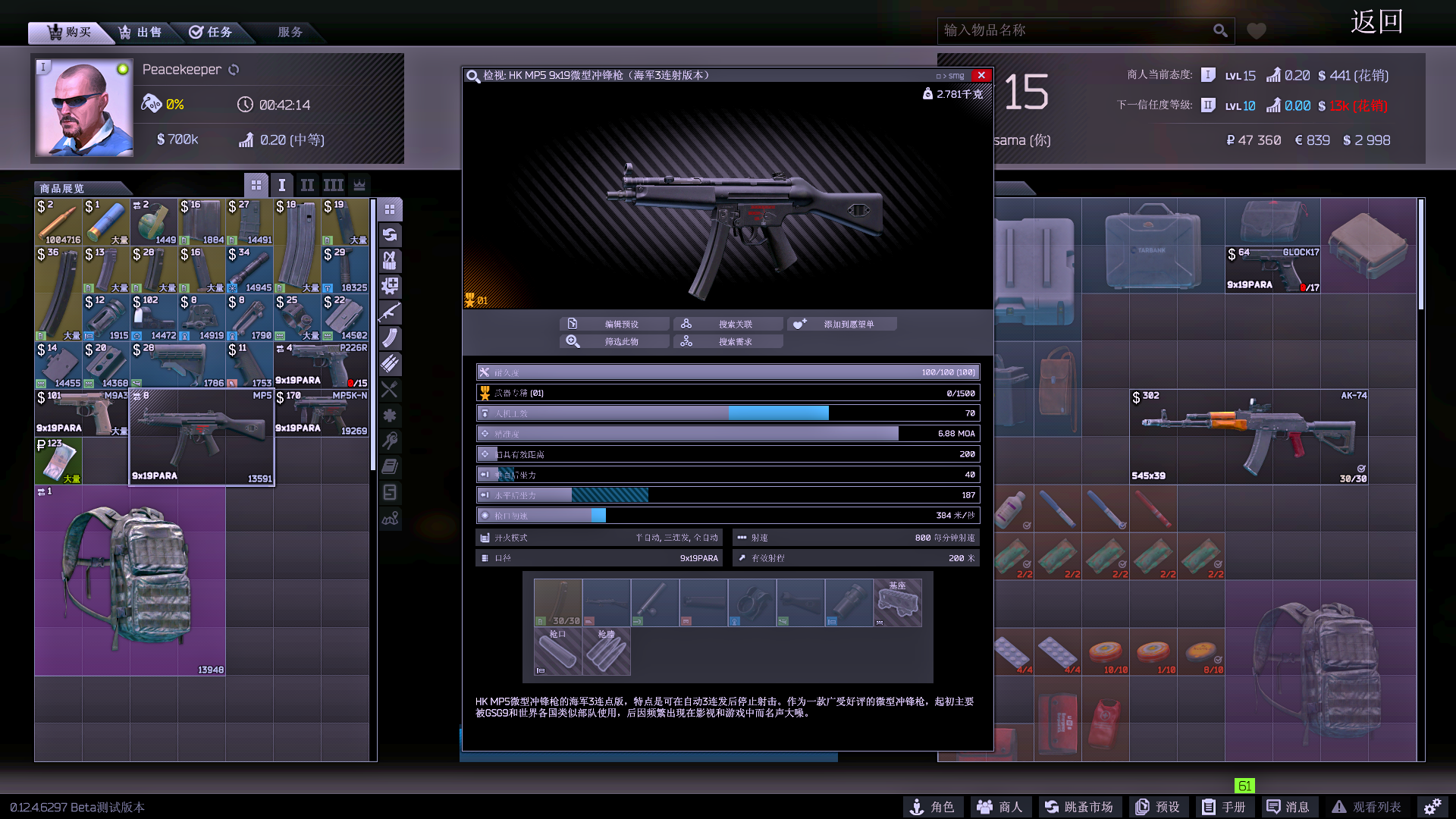Select the AK-74 rifle in stash

(x=1250, y=437)
